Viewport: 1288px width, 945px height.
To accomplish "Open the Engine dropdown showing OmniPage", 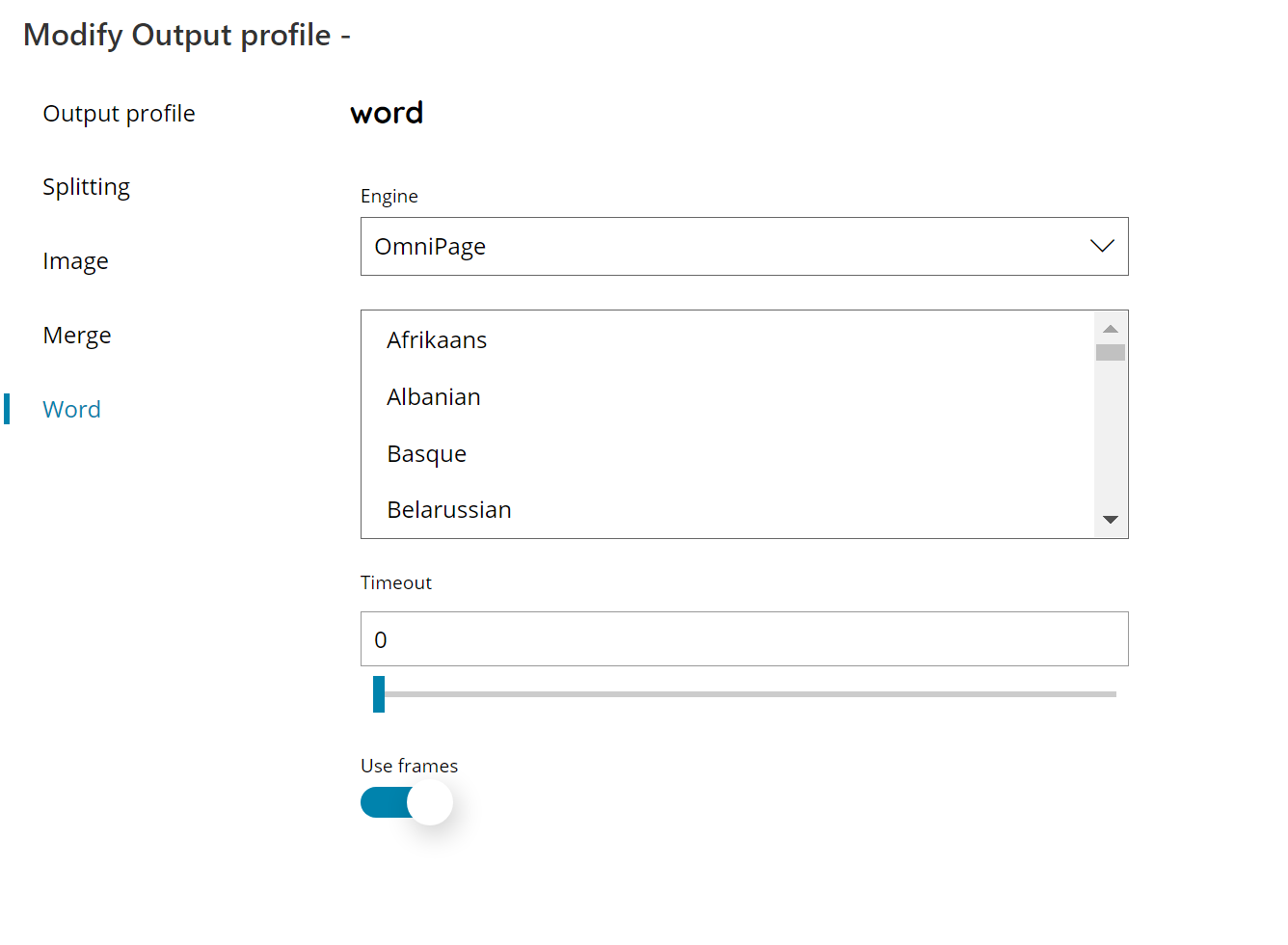I will 744,247.
